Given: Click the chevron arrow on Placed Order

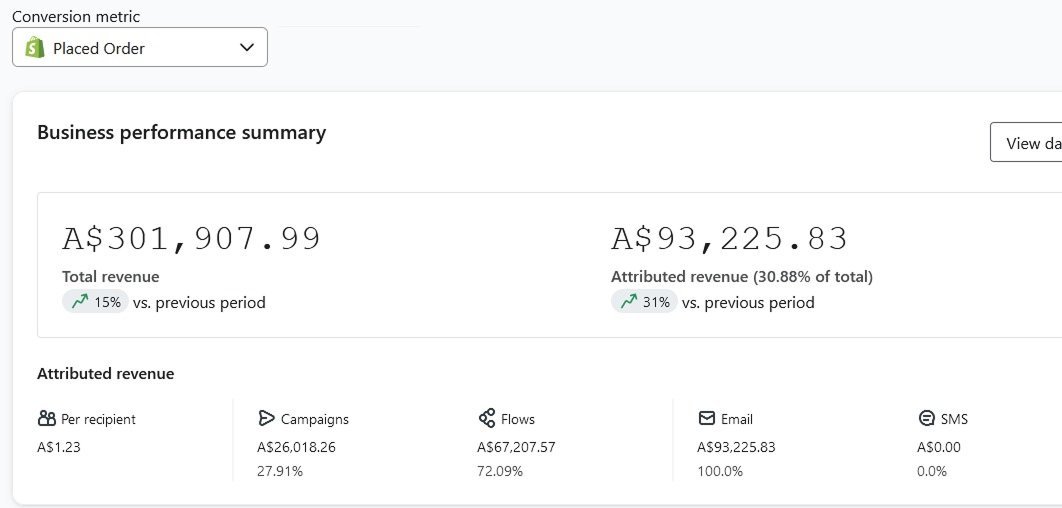Looking at the screenshot, I should pos(247,47).
